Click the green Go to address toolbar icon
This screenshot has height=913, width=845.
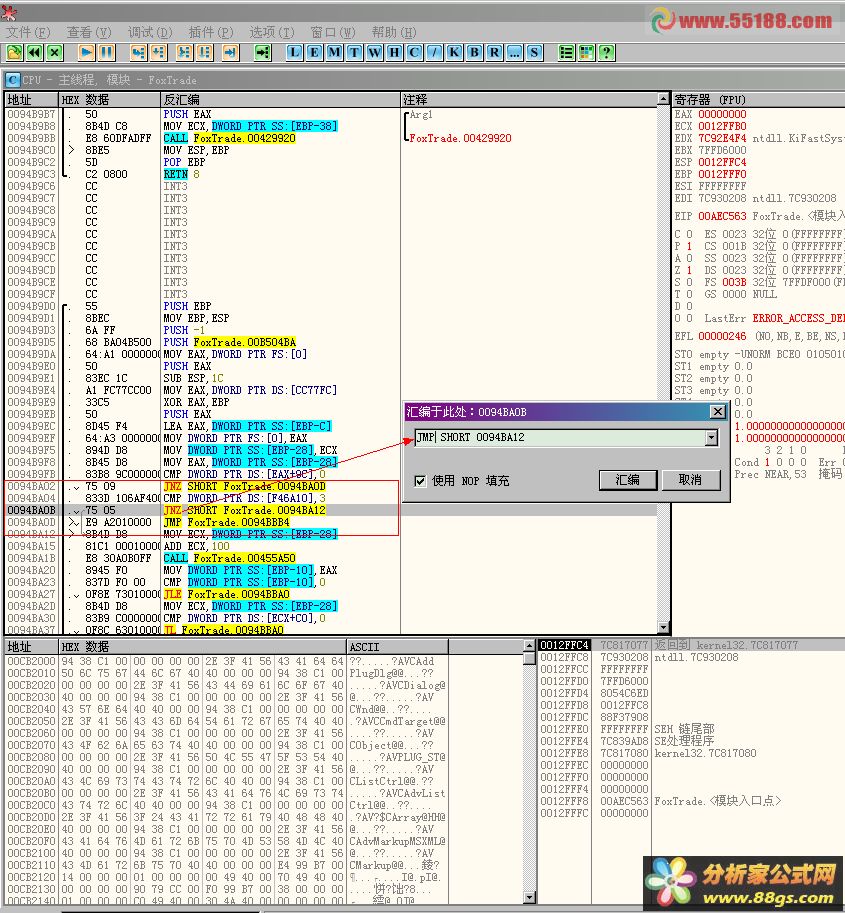(263, 53)
